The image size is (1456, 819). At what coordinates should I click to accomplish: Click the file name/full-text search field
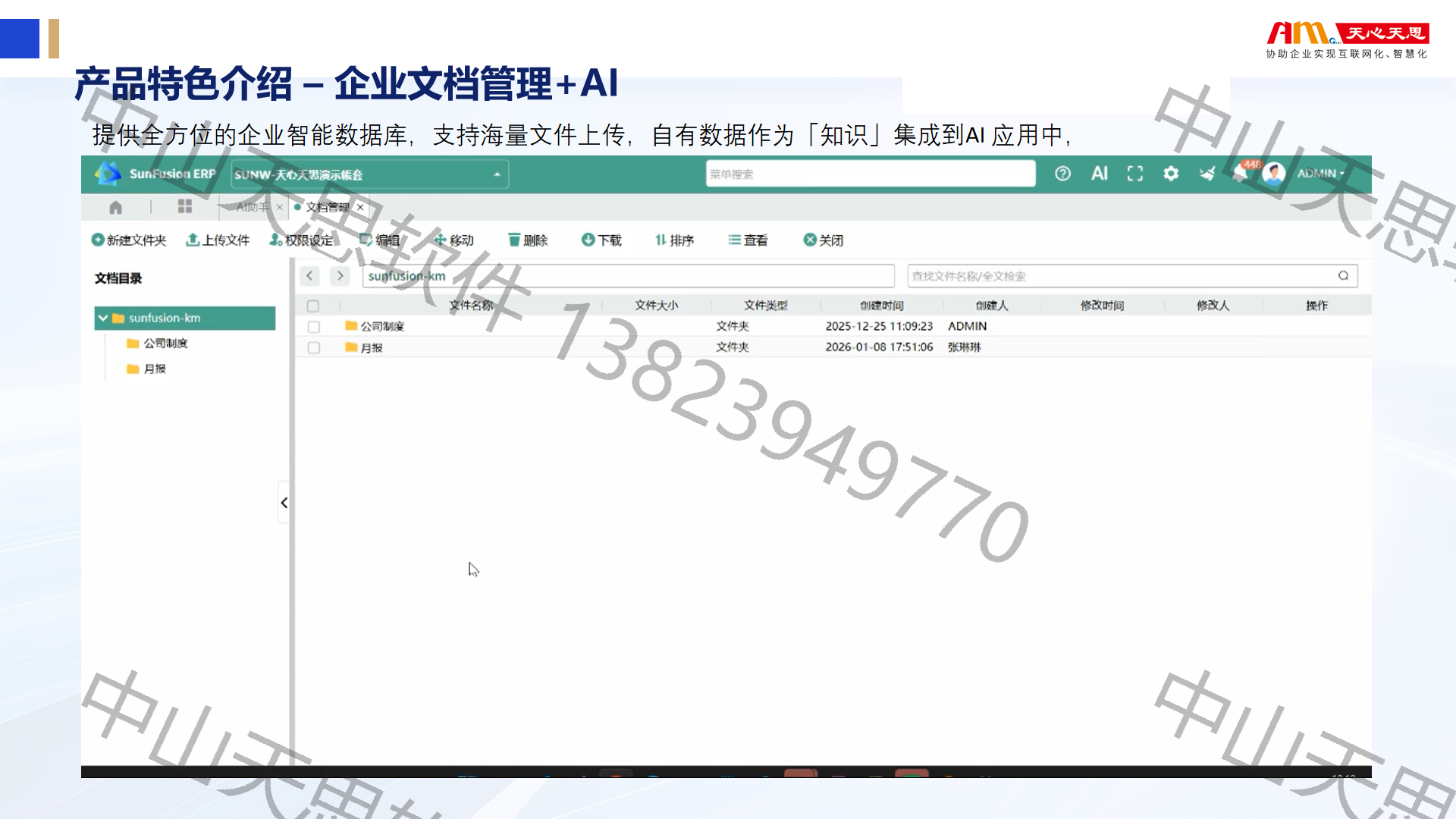pos(1132,276)
